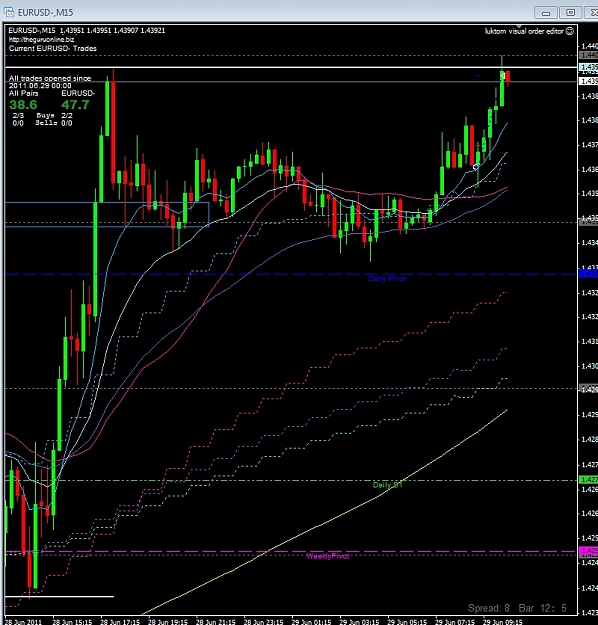Click the All Pairs heading
The image size is (598, 625).
24,93
